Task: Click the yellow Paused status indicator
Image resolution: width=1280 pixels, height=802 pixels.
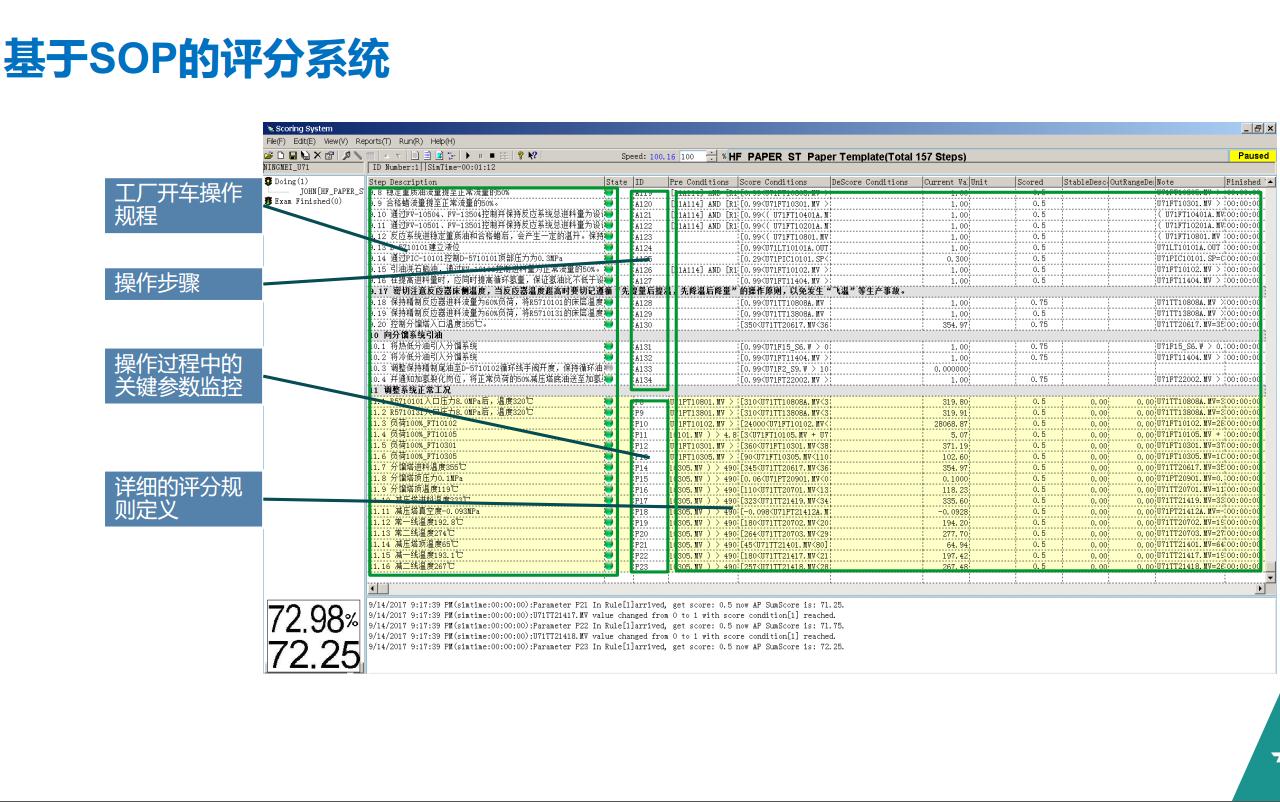Action: coord(1252,156)
